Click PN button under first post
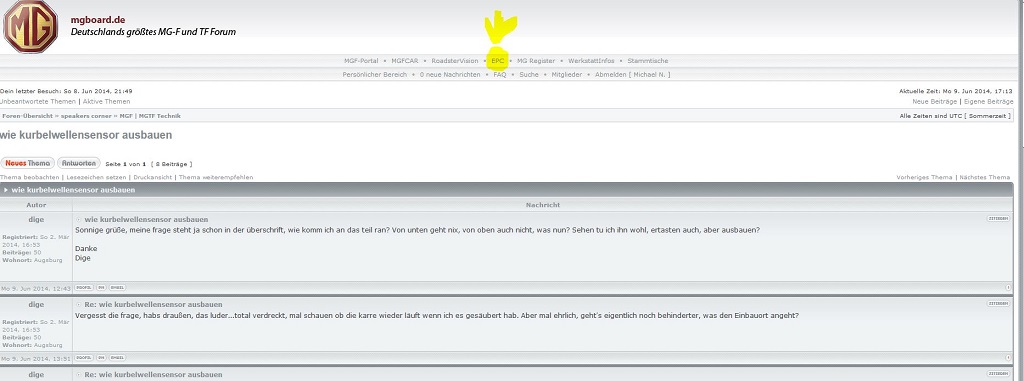1024x381 pixels. click(x=101, y=288)
